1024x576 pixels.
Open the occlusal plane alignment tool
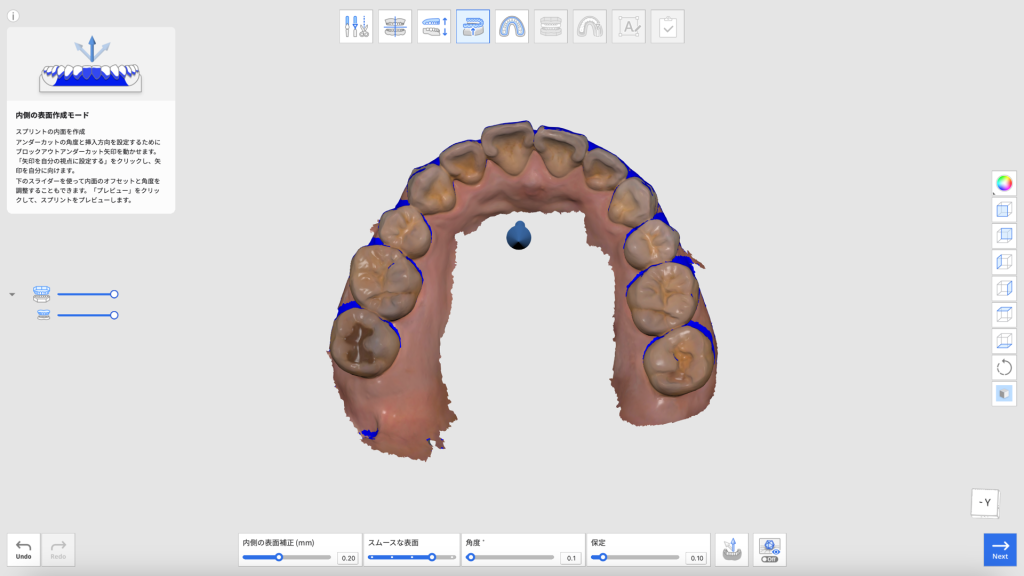(x=395, y=26)
